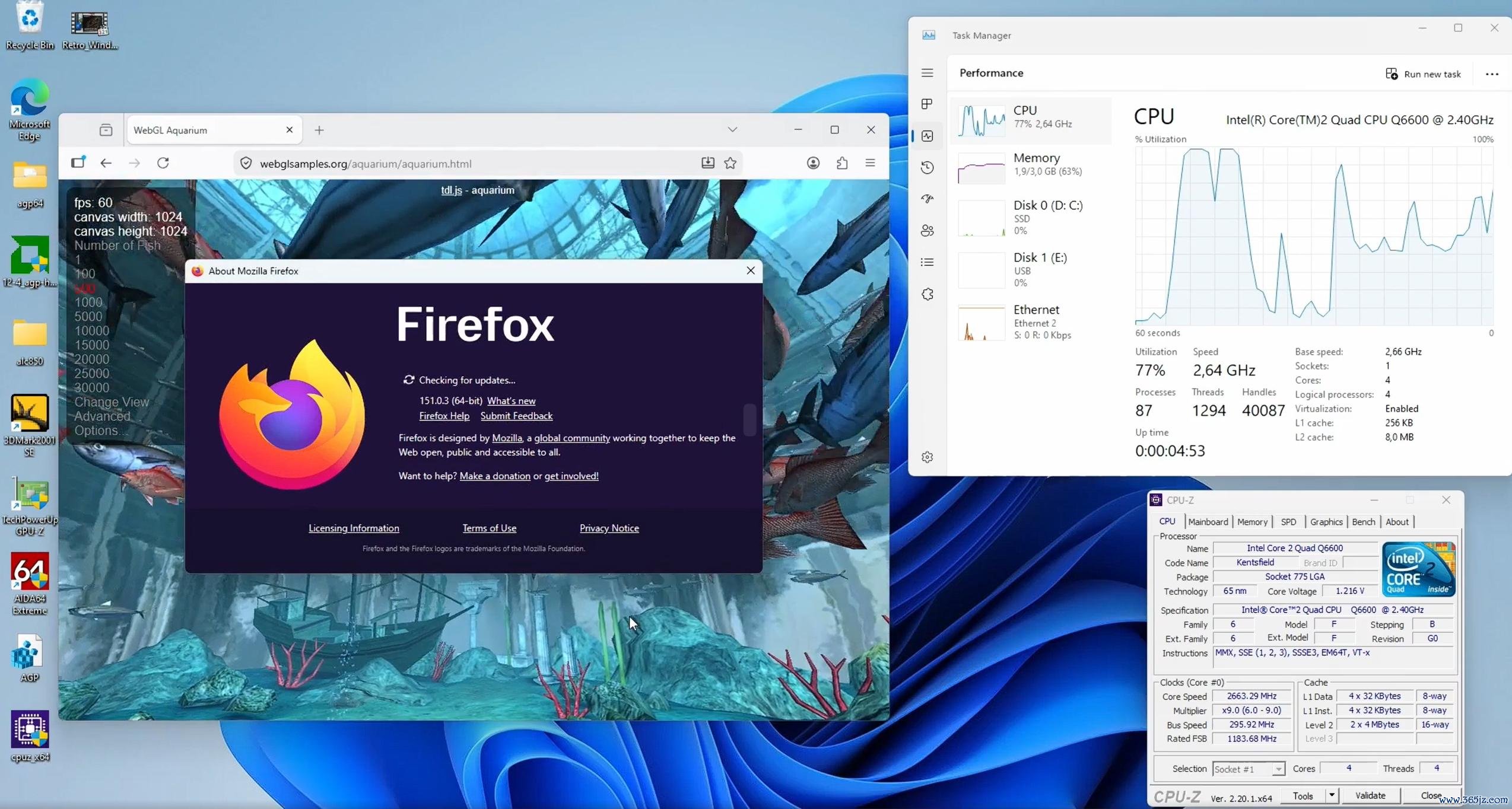Open Task Manager Settings gear

click(x=927, y=457)
